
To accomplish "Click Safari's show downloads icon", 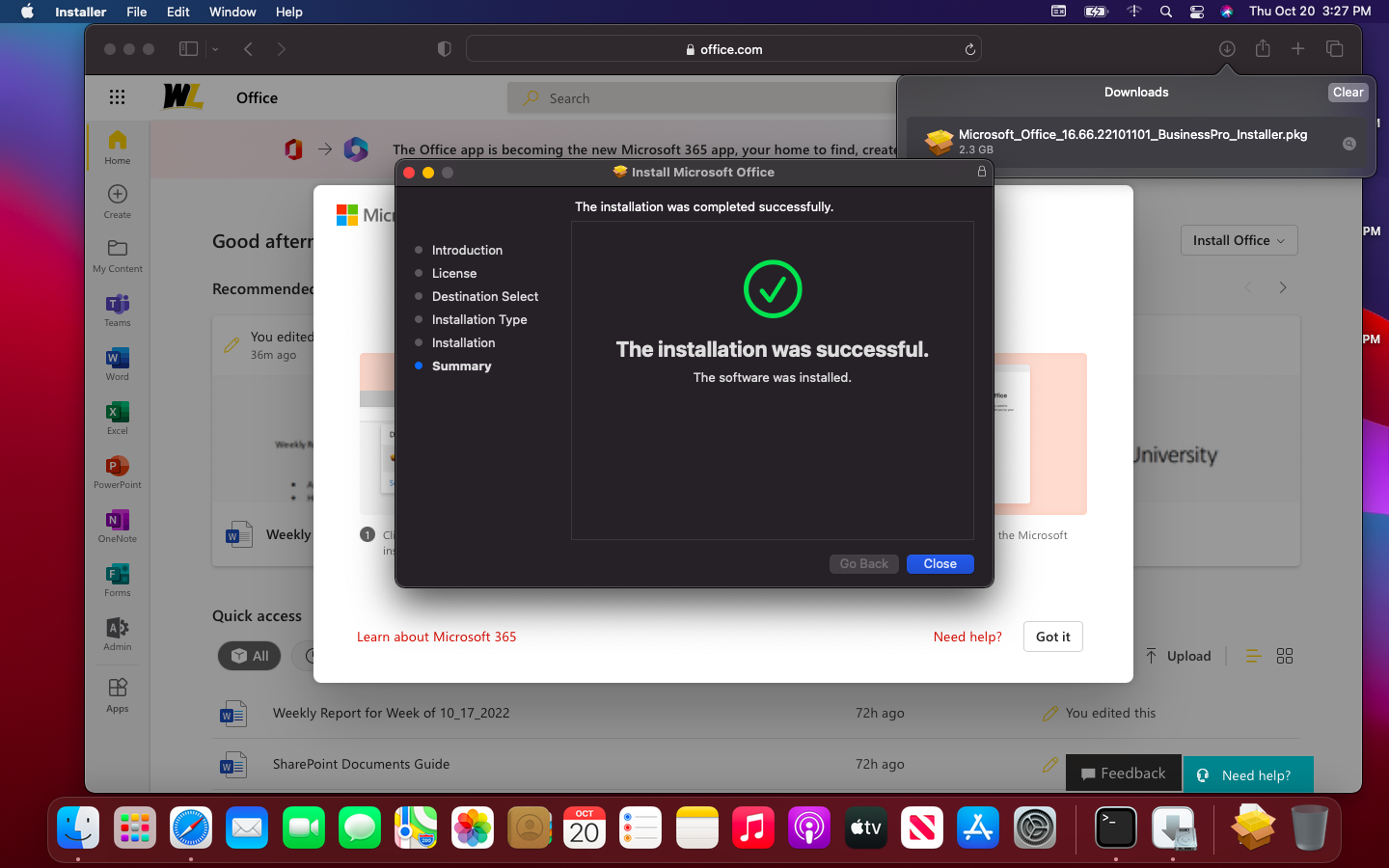I will 1227,49.
